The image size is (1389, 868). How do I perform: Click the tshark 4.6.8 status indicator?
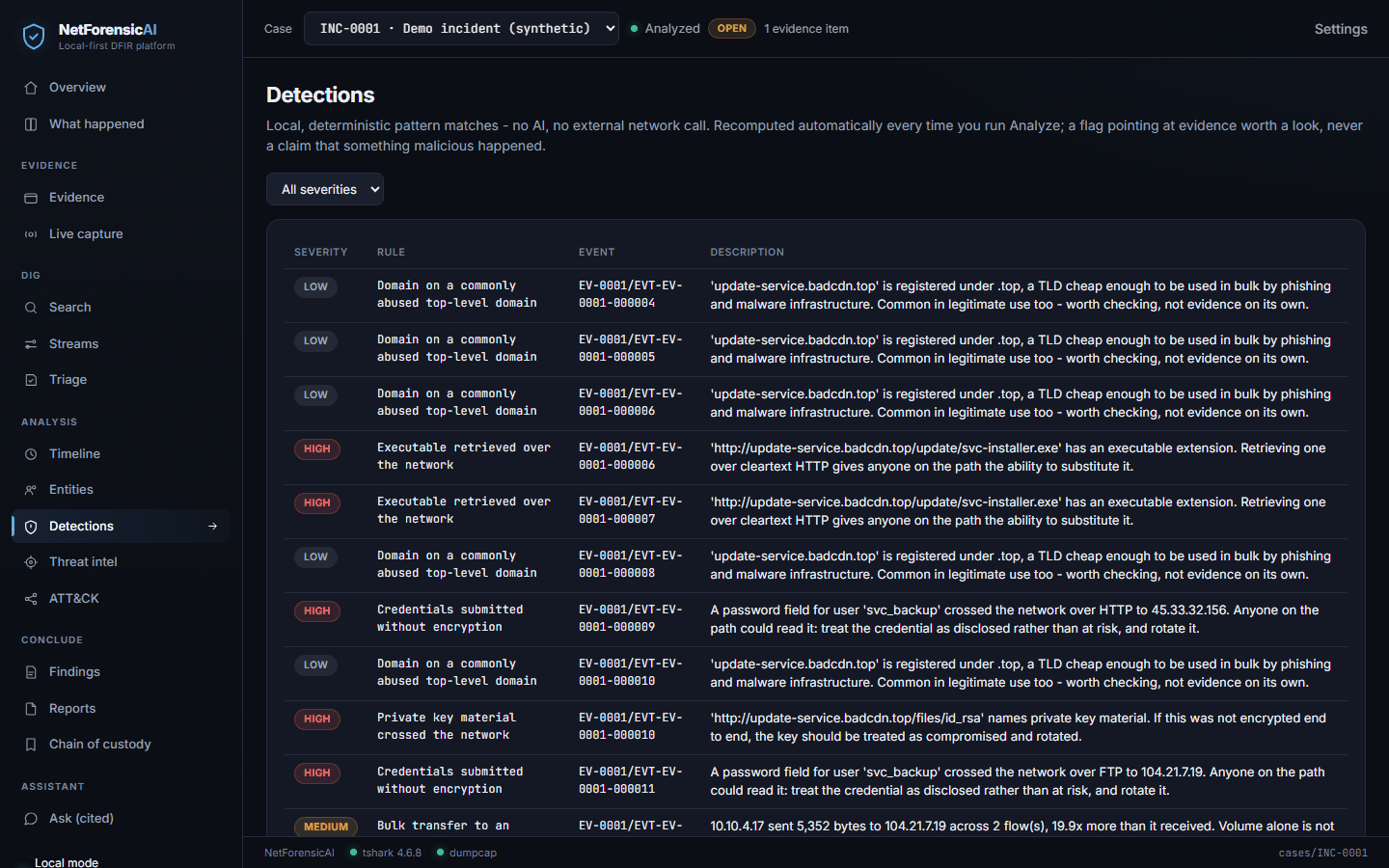pyautogui.click(x=386, y=853)
